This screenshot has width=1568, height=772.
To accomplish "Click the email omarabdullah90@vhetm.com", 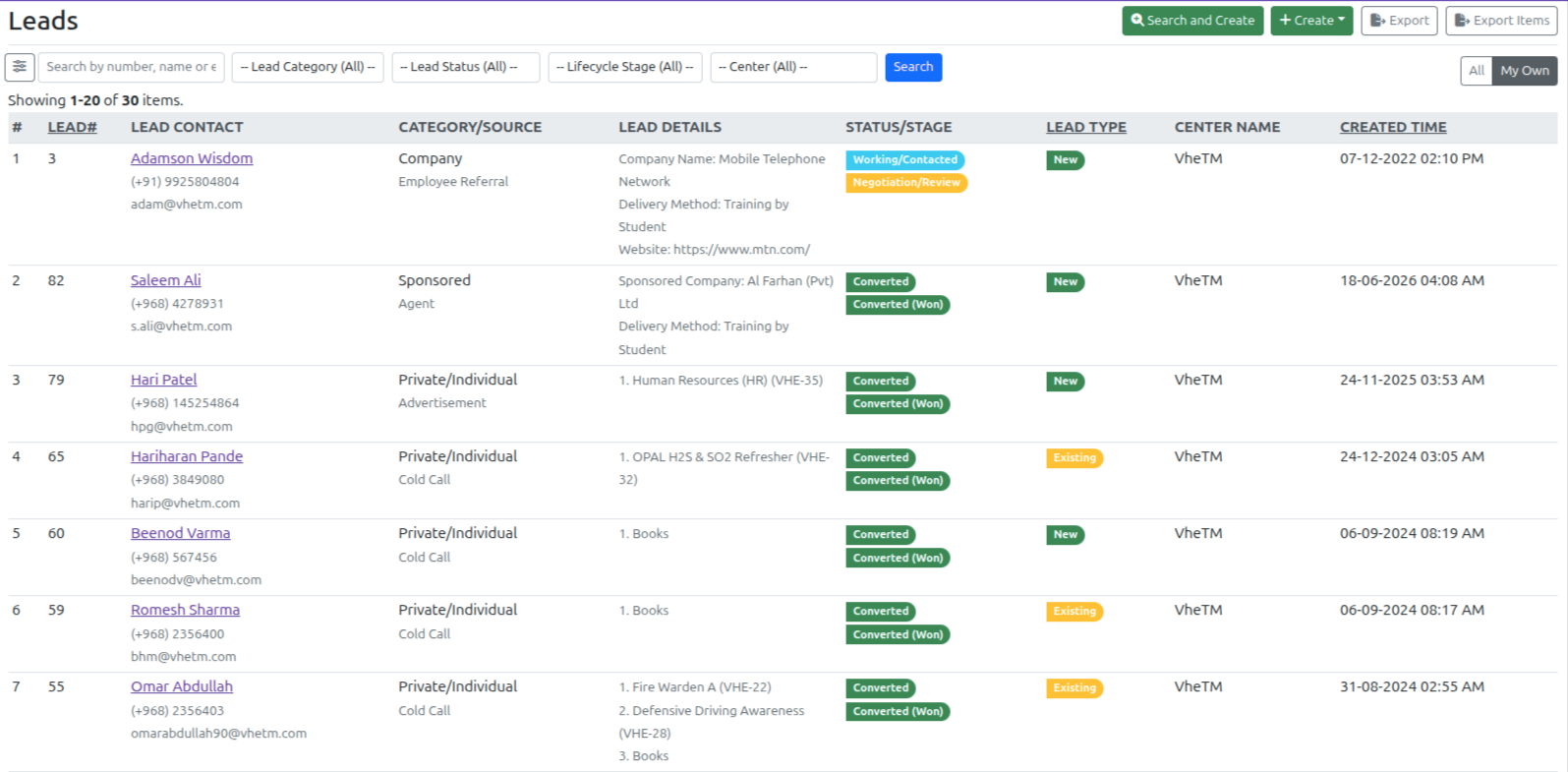I will (x=218, y=734).
